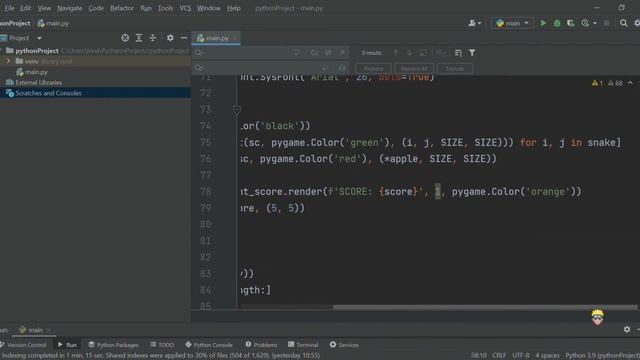
Task: Select Opened File target icon in Project panel
Action: 125,38
